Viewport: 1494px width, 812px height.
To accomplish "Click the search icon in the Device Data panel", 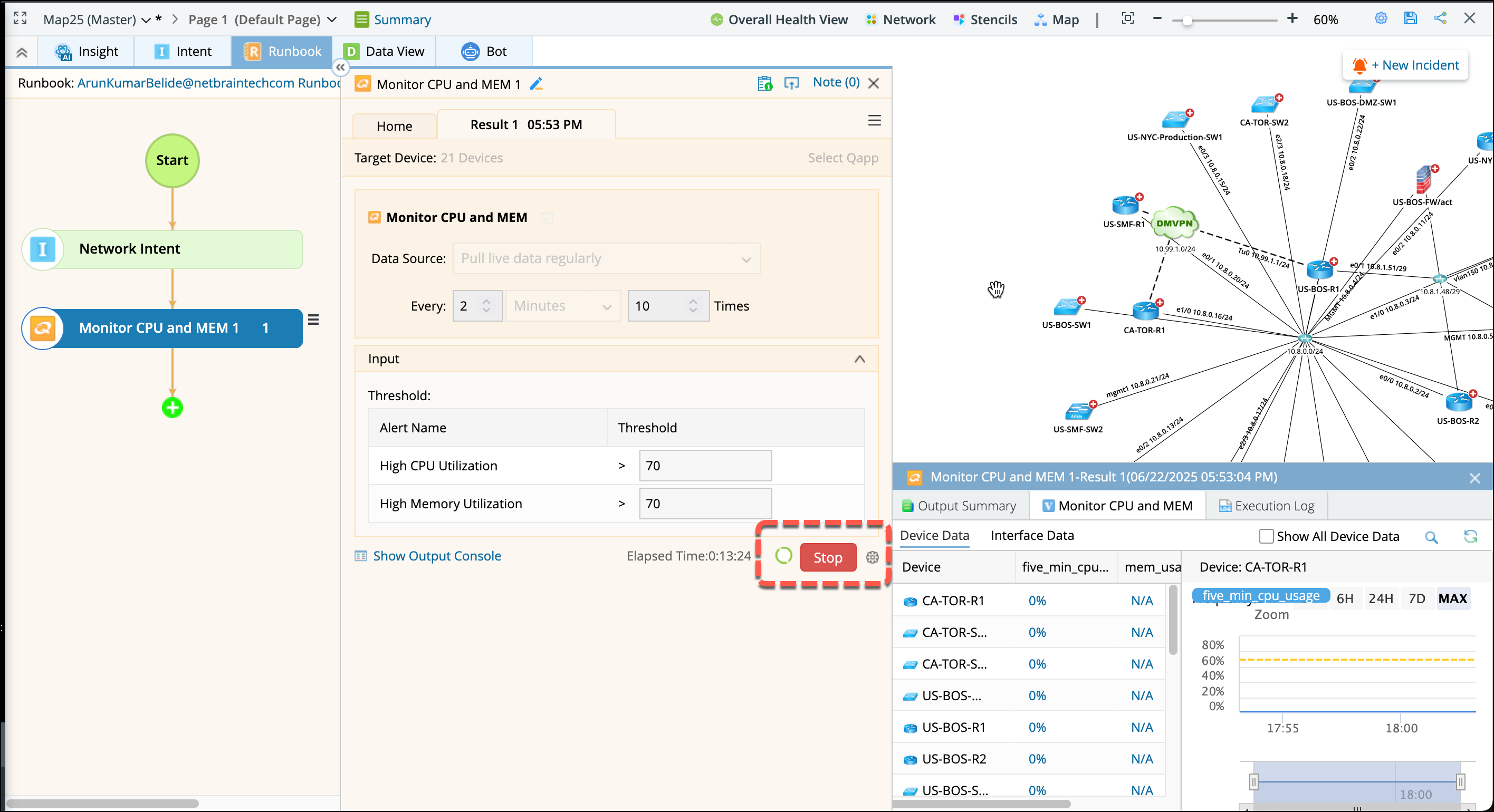I will tap(1431, 537).
